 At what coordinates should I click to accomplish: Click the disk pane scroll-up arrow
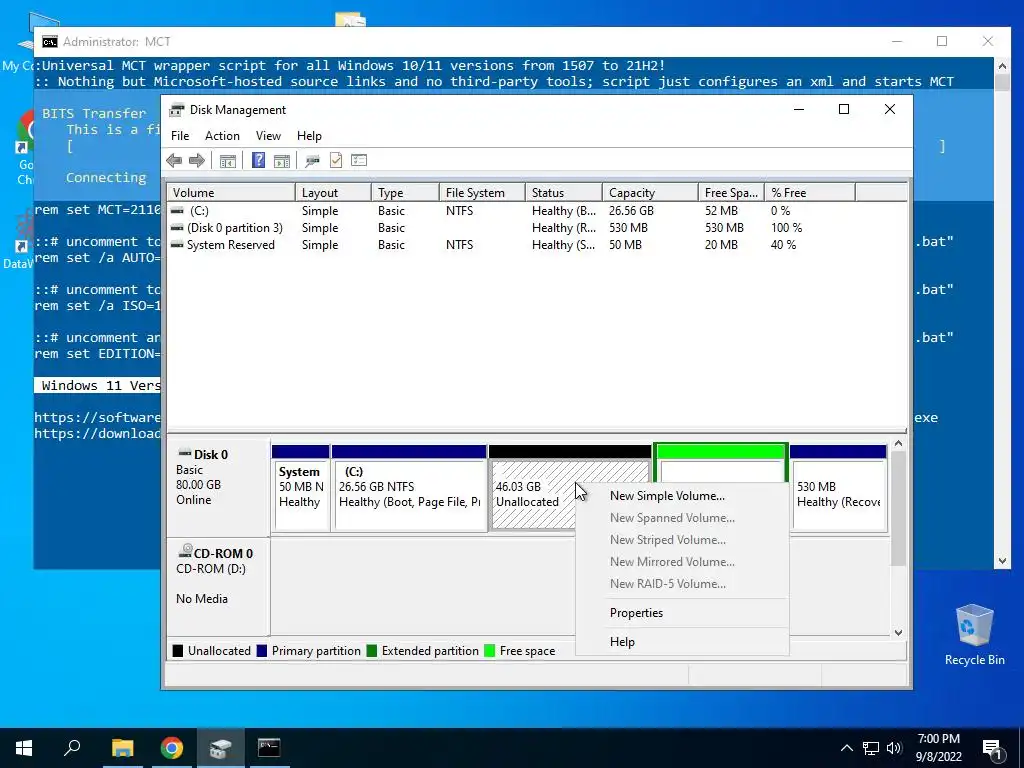point(899,444)
